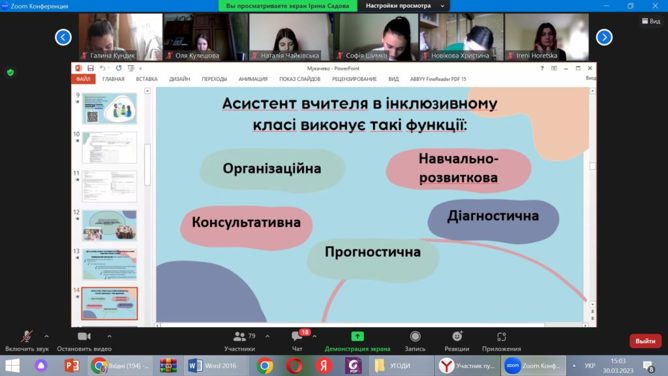Image resolution: width=668 pixels, height=376 pixels.
Task: Show previous participants with left arrow
Action: (63, 37)
